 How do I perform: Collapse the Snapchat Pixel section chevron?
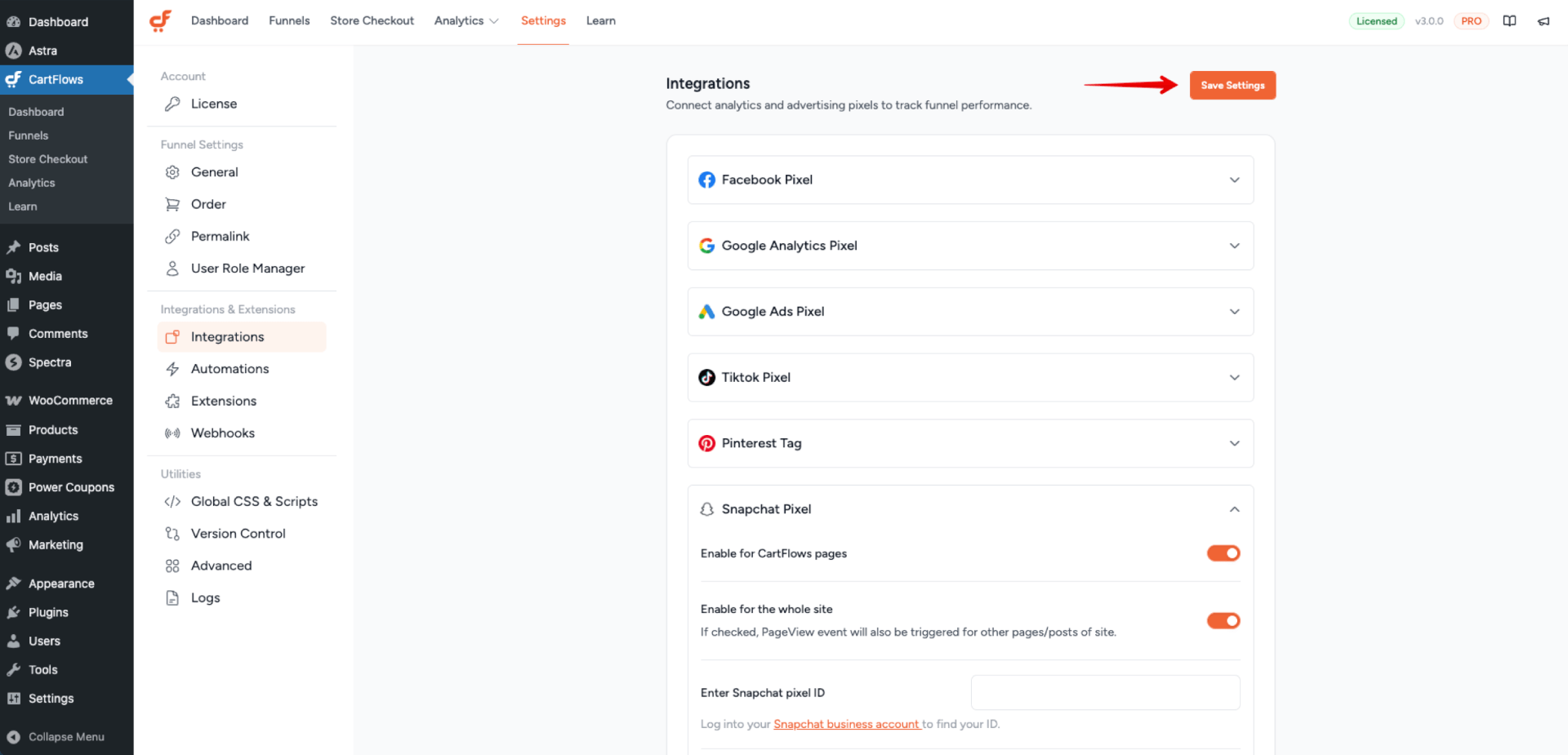click(x=1235, y=509)
